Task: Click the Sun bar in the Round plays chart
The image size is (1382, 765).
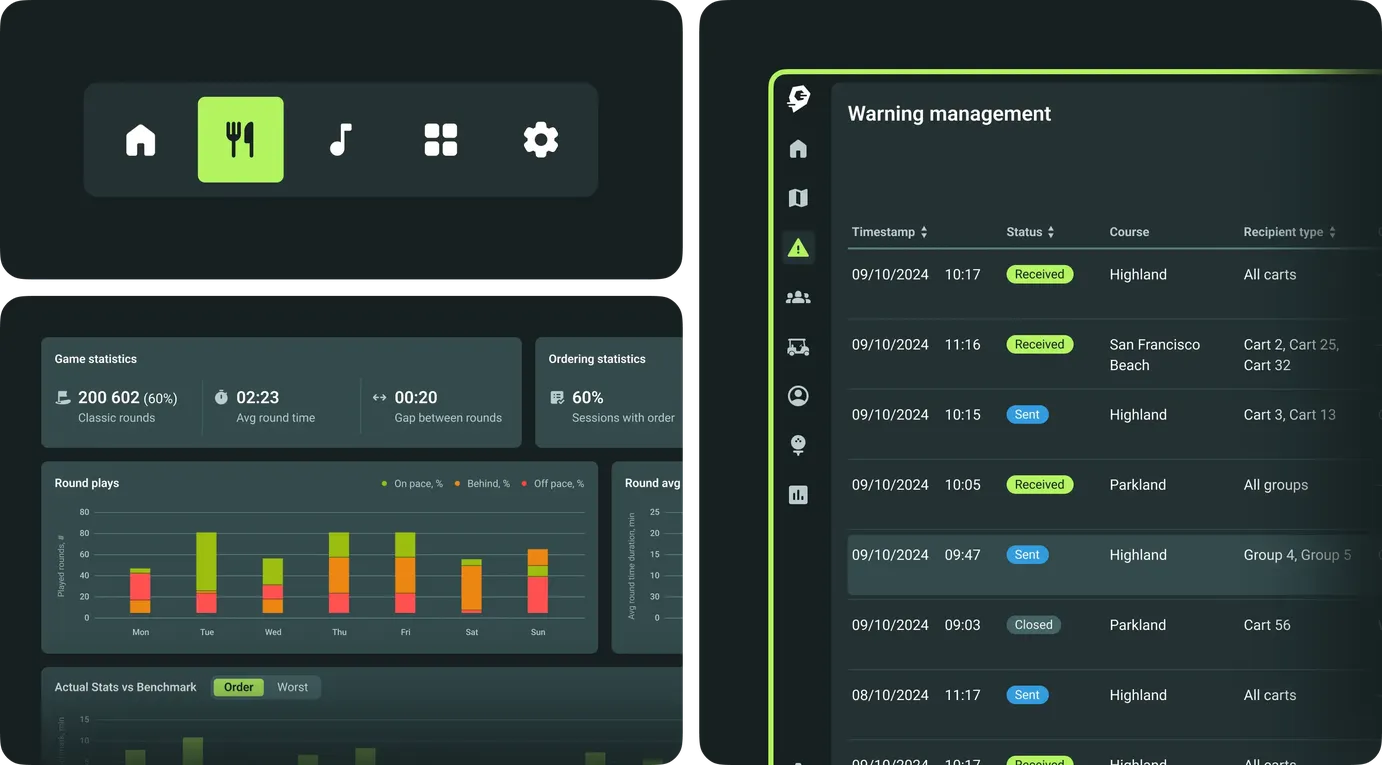Action: (538, 581)
